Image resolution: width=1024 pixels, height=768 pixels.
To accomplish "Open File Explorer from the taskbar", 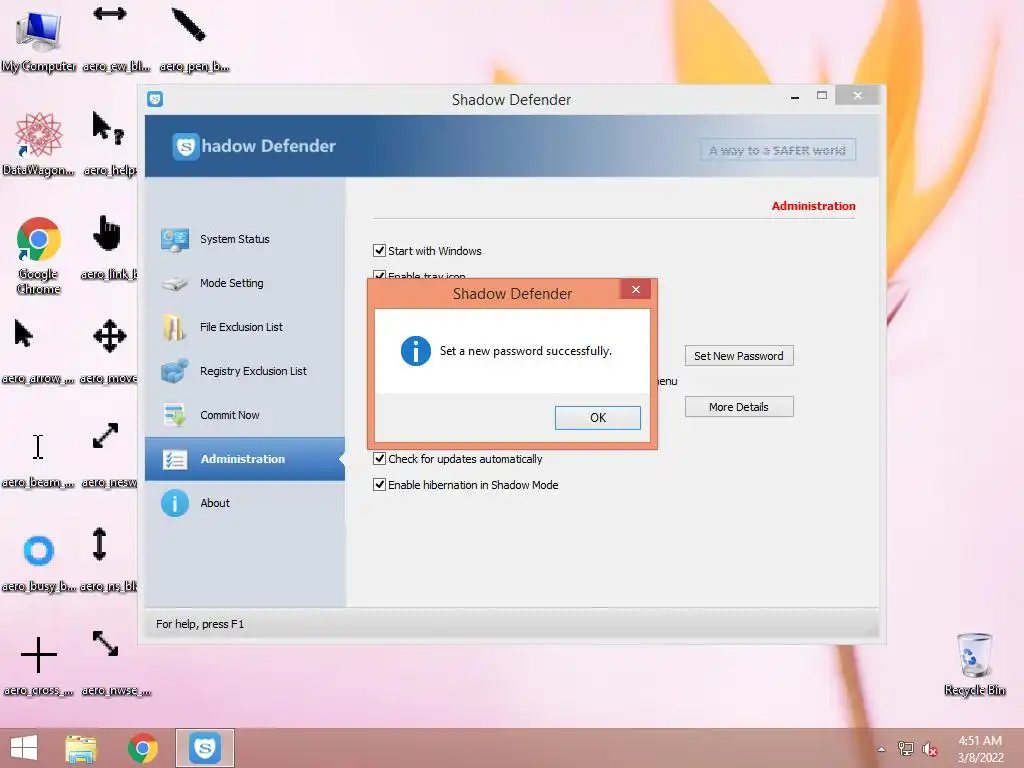I will pyautogui.click(x=81, y=748).
